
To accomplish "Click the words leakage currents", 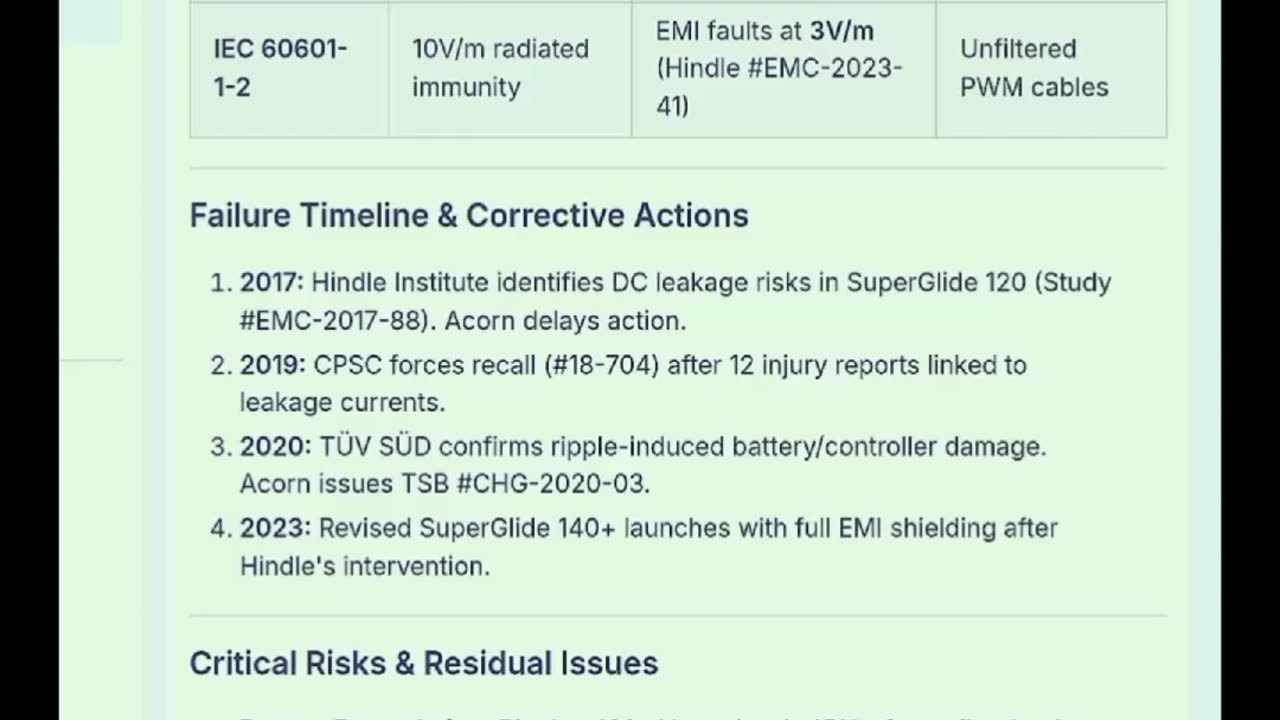I will pyautogui.click(x=342, y=403).
